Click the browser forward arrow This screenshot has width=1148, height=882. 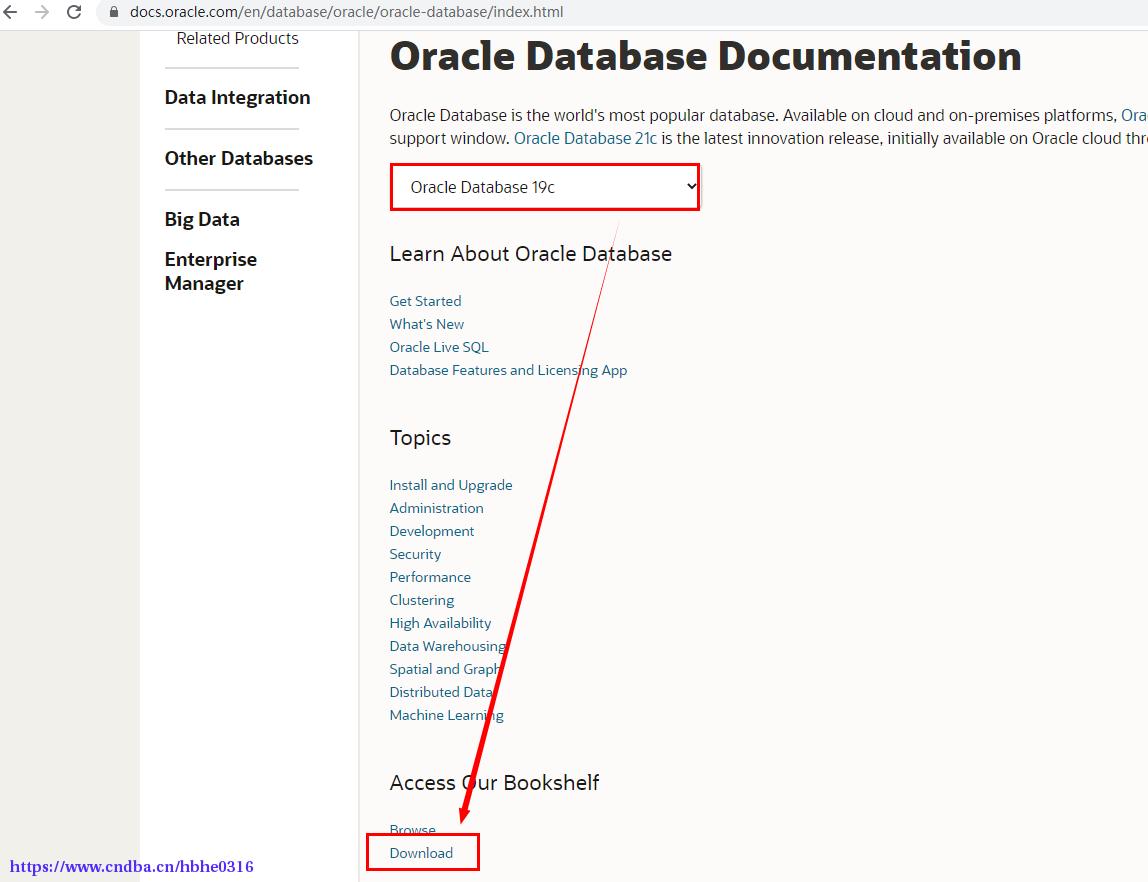coord(42,12)
